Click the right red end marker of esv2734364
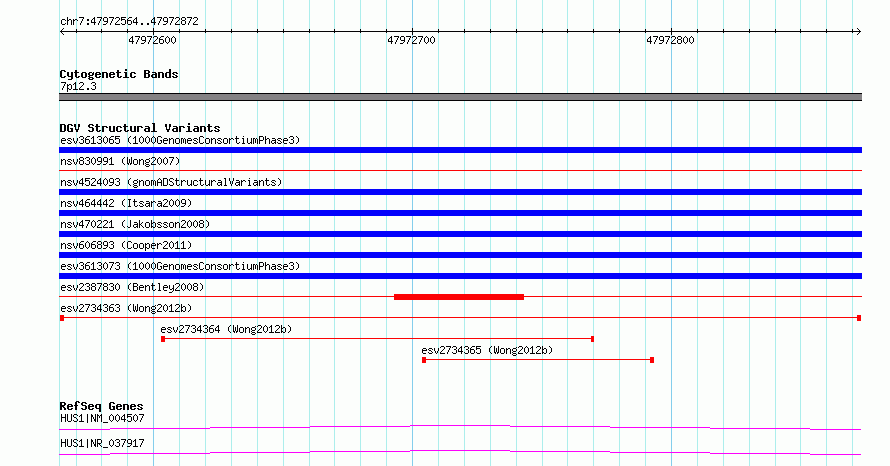 (593, 339)
